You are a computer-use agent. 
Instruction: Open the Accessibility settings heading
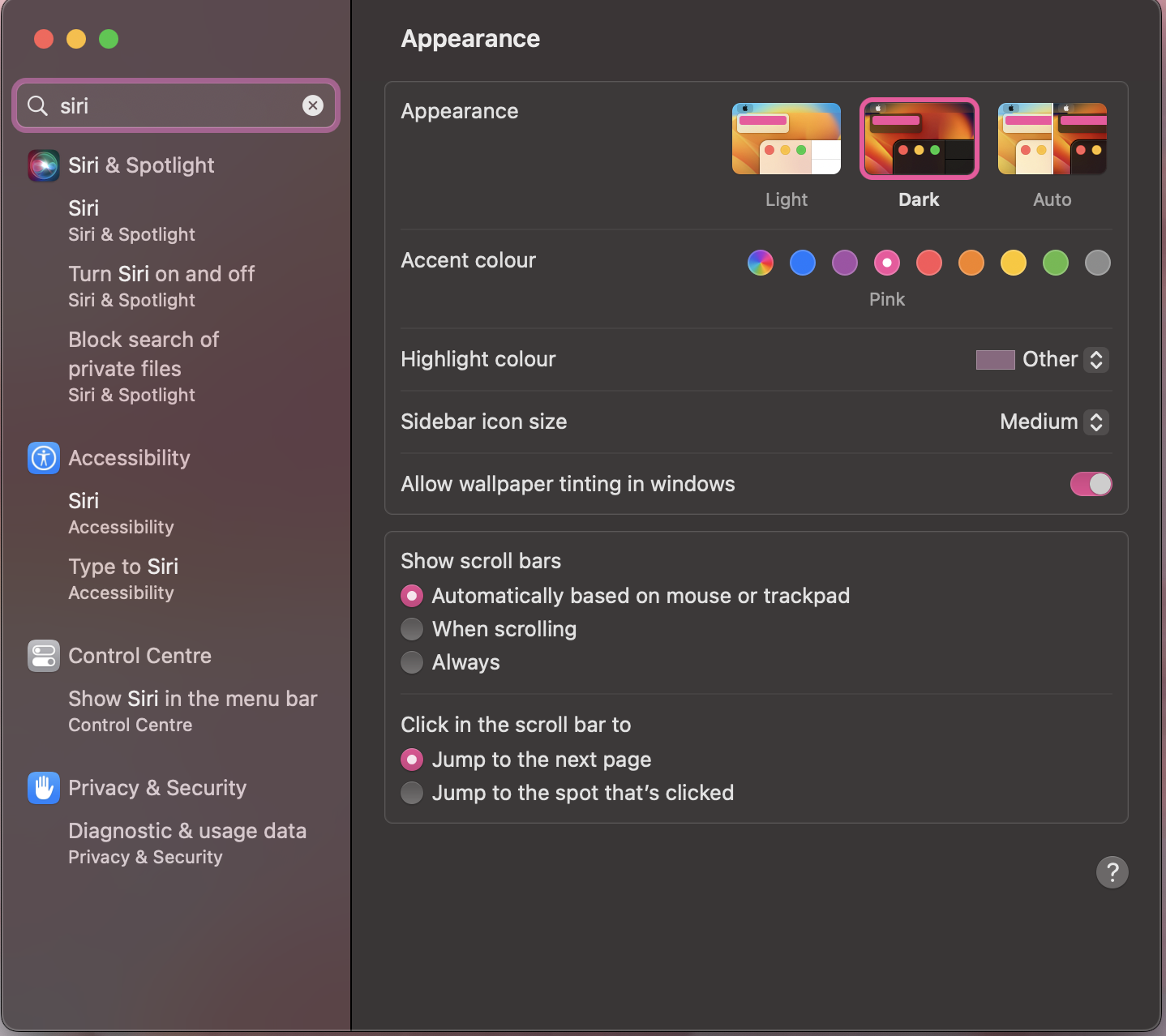pos(129,458)
